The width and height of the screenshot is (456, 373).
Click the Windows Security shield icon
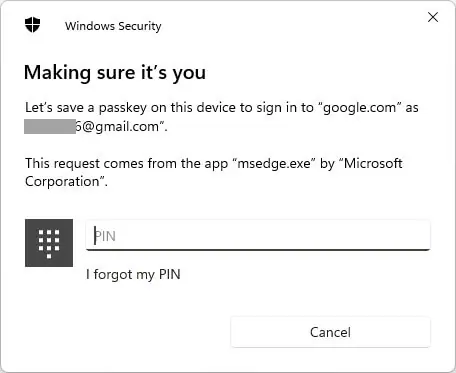click(x=33, y=25)
